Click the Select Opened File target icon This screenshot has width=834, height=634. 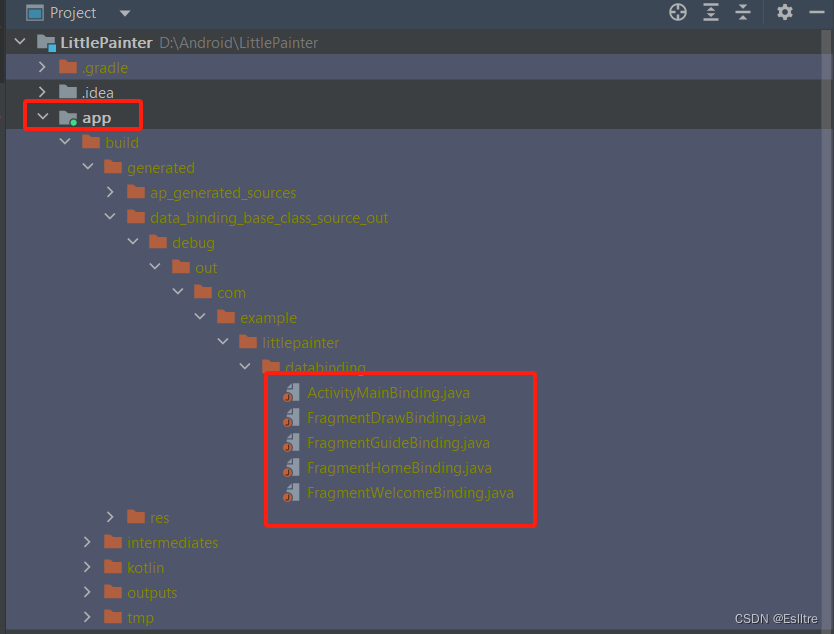click(677, 13)
